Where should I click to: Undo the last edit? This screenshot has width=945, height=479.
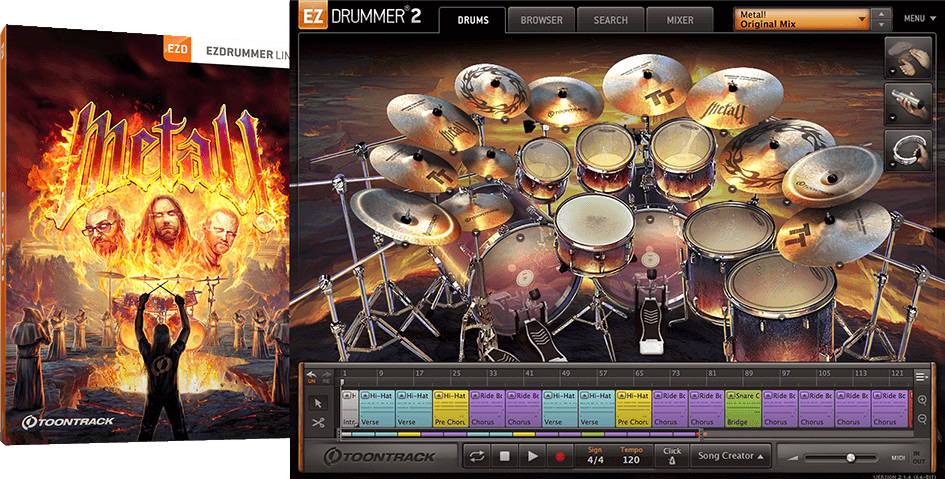pos(312,377)
